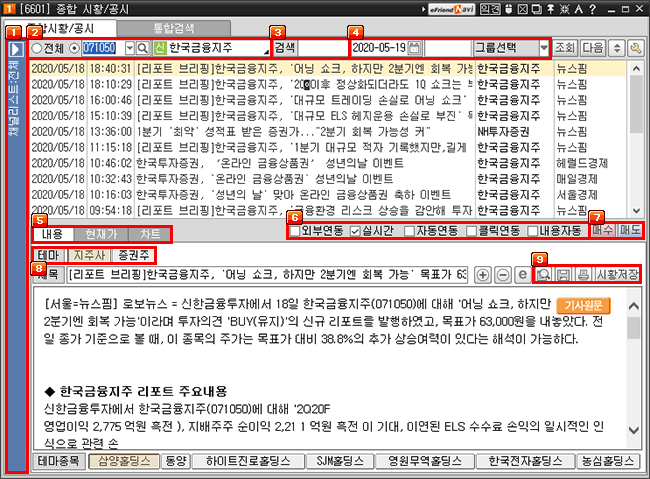
Task: Click the article scrollbar up arrow
Action: (633, 306)
